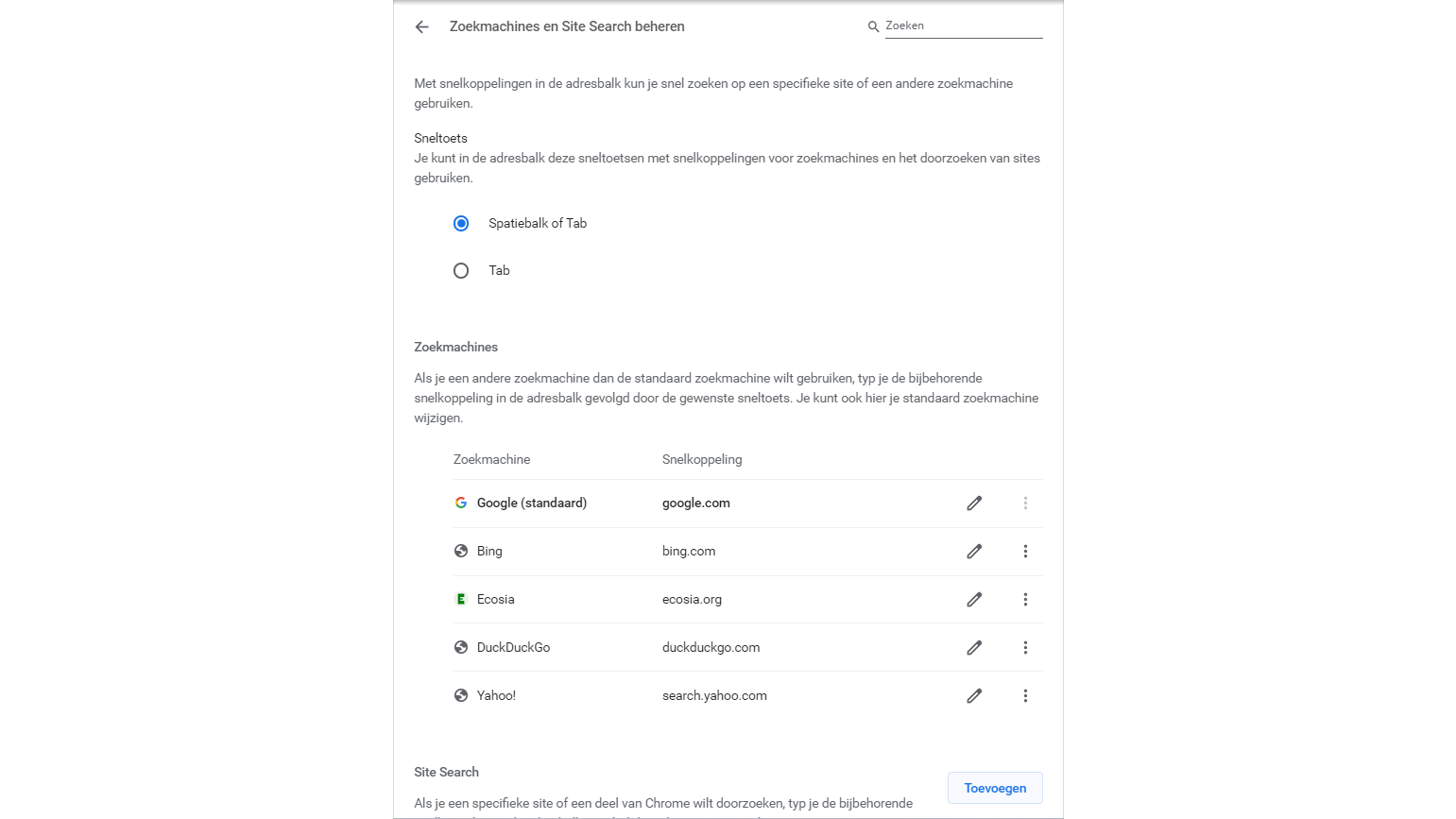
Task: Open more actions menu for Ecosia
Action: [1025, 600]
